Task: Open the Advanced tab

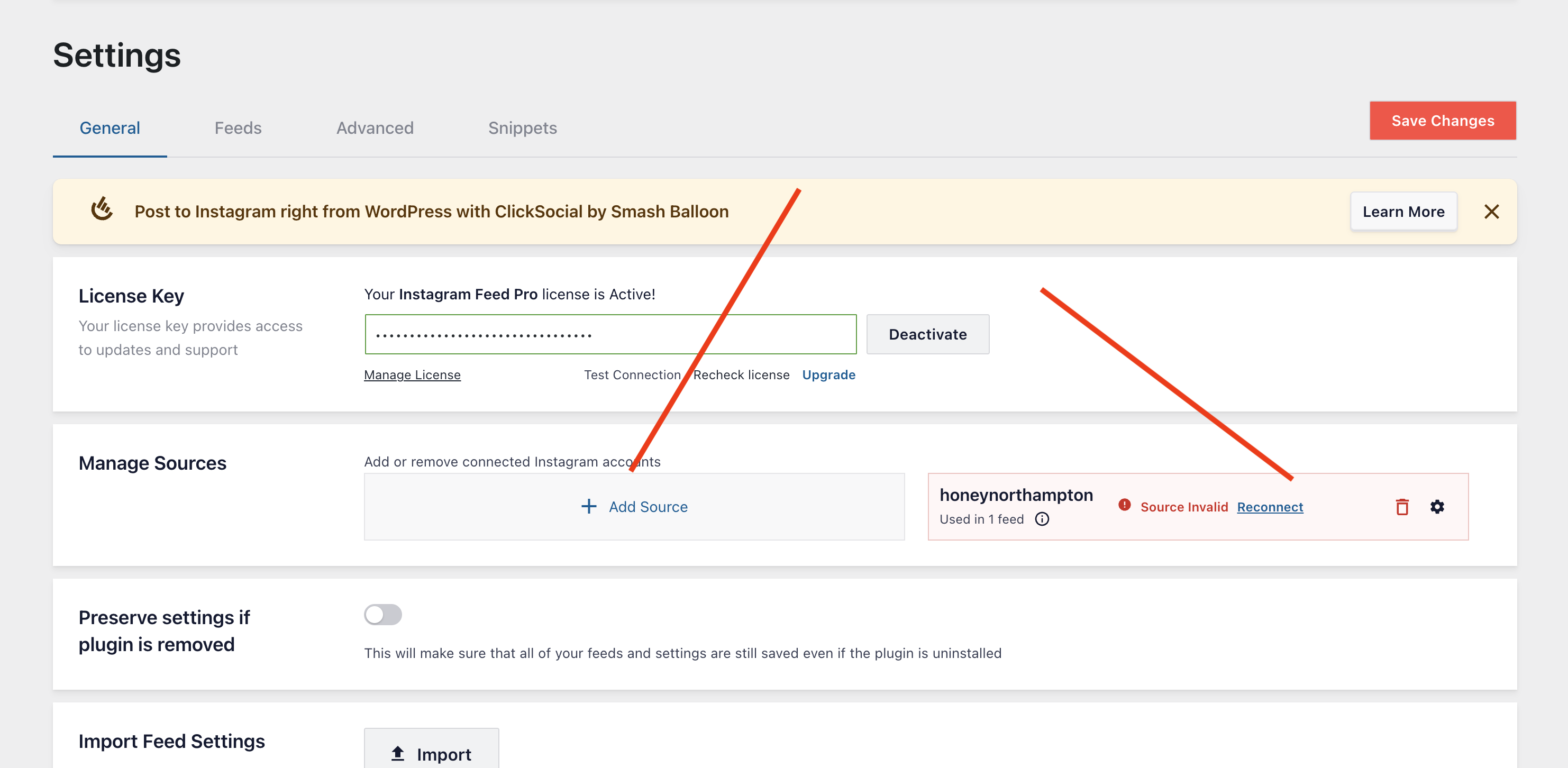Action: point(375,128)
